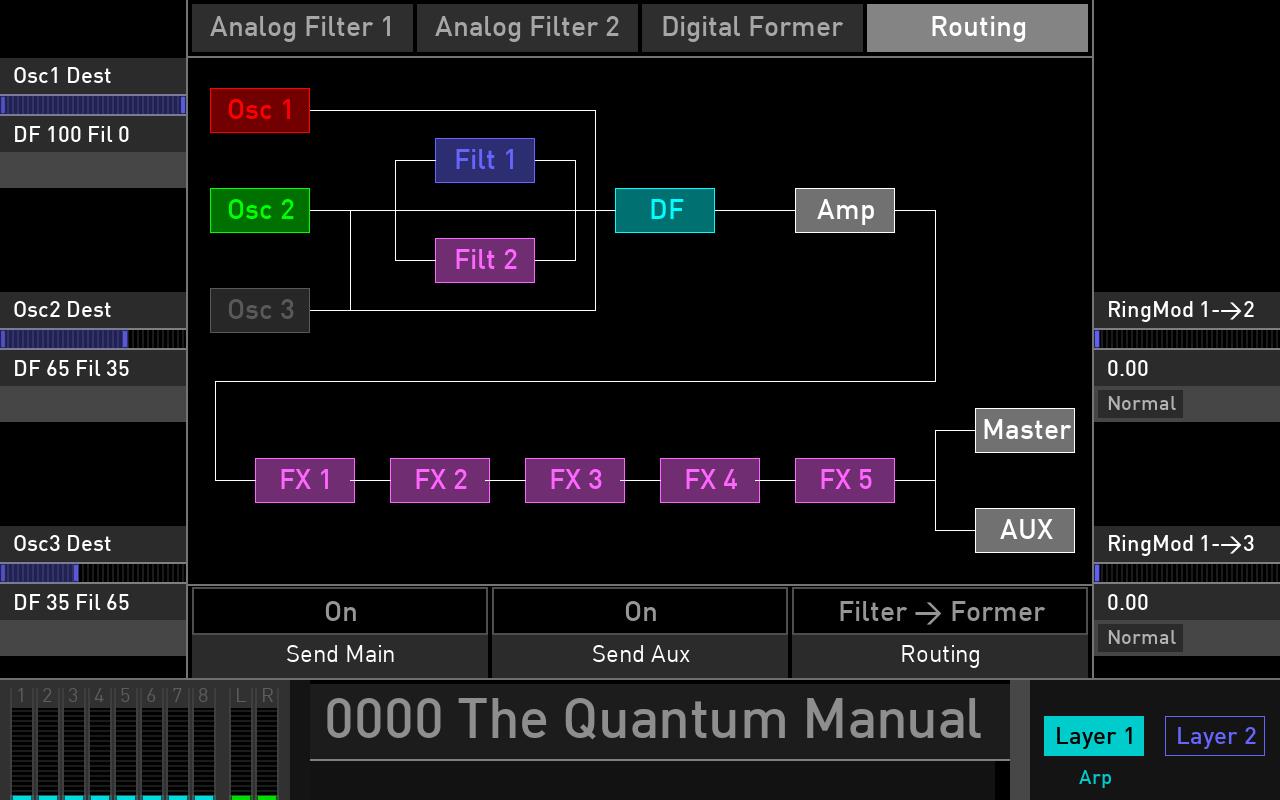Select the Filt 2 filter block

coord(484,260)
